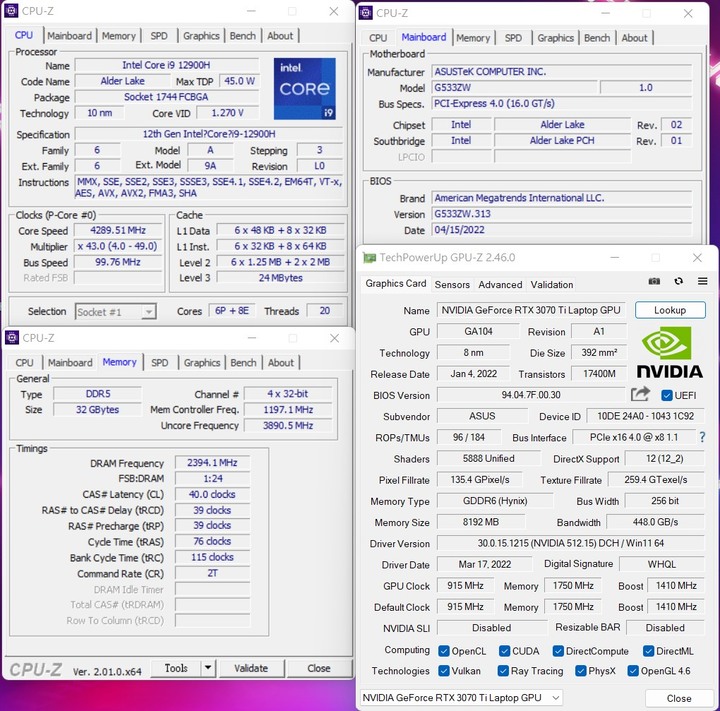Switch to Sensors tab in GPU-Z
The image size is (720, 711).
pyautogui.click(x=452, y=285)
